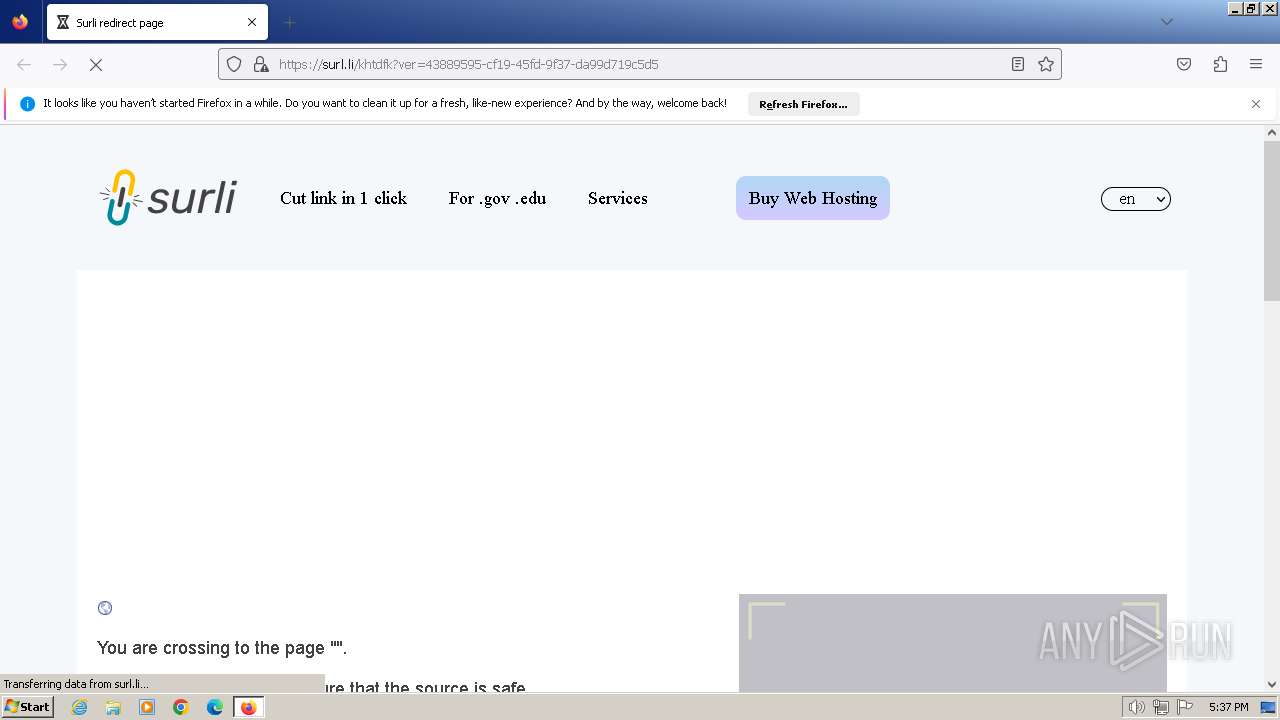The width and height of the screenshot is (1280, 720).
Task: Click 'Transferring data from surl.li' status text
Action: click(76, 684)
